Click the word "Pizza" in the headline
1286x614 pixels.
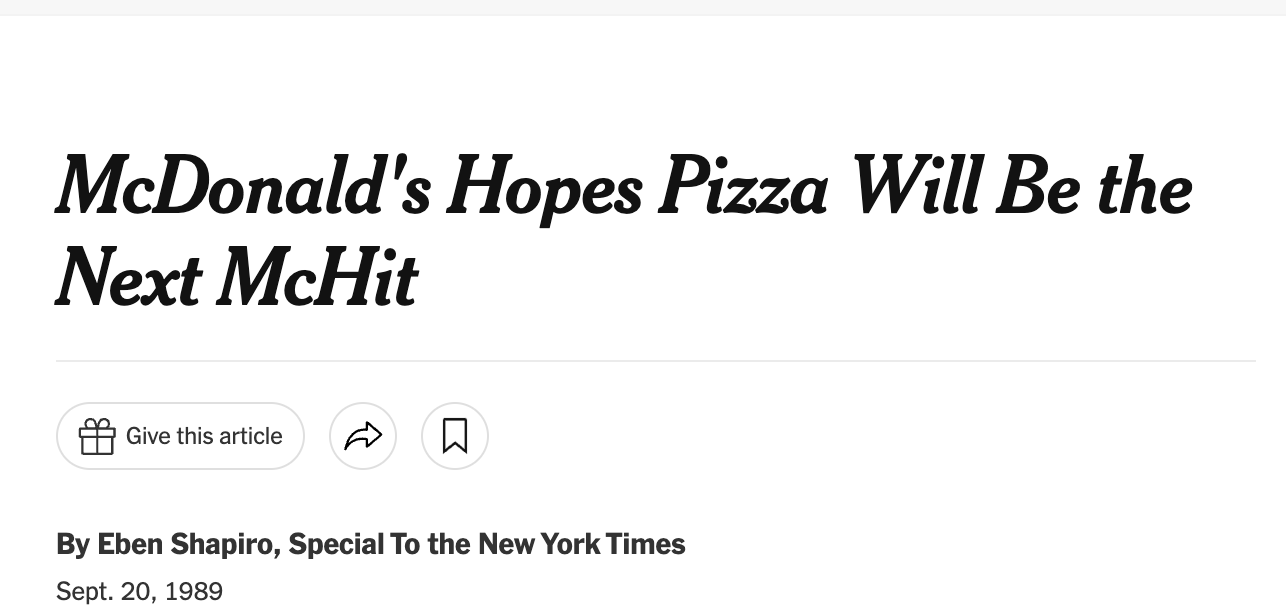tap(743, 188)
